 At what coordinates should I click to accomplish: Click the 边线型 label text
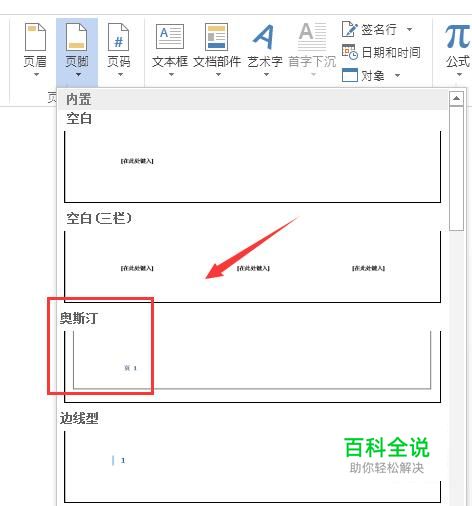[x=79, y=418]
